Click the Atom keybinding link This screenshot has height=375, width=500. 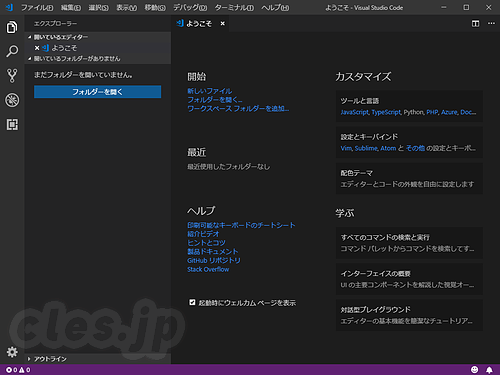point(388,148)
